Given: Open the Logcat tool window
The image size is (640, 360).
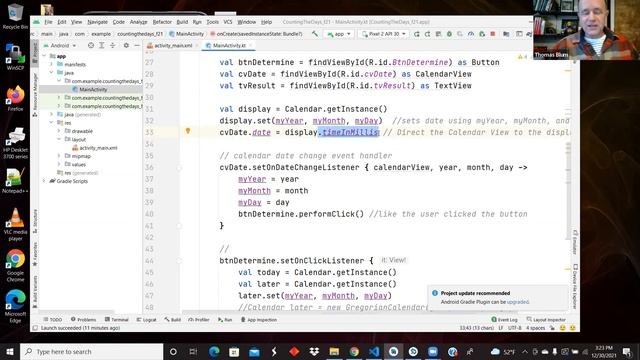Looking at the screenshot, I should point(147,320).
